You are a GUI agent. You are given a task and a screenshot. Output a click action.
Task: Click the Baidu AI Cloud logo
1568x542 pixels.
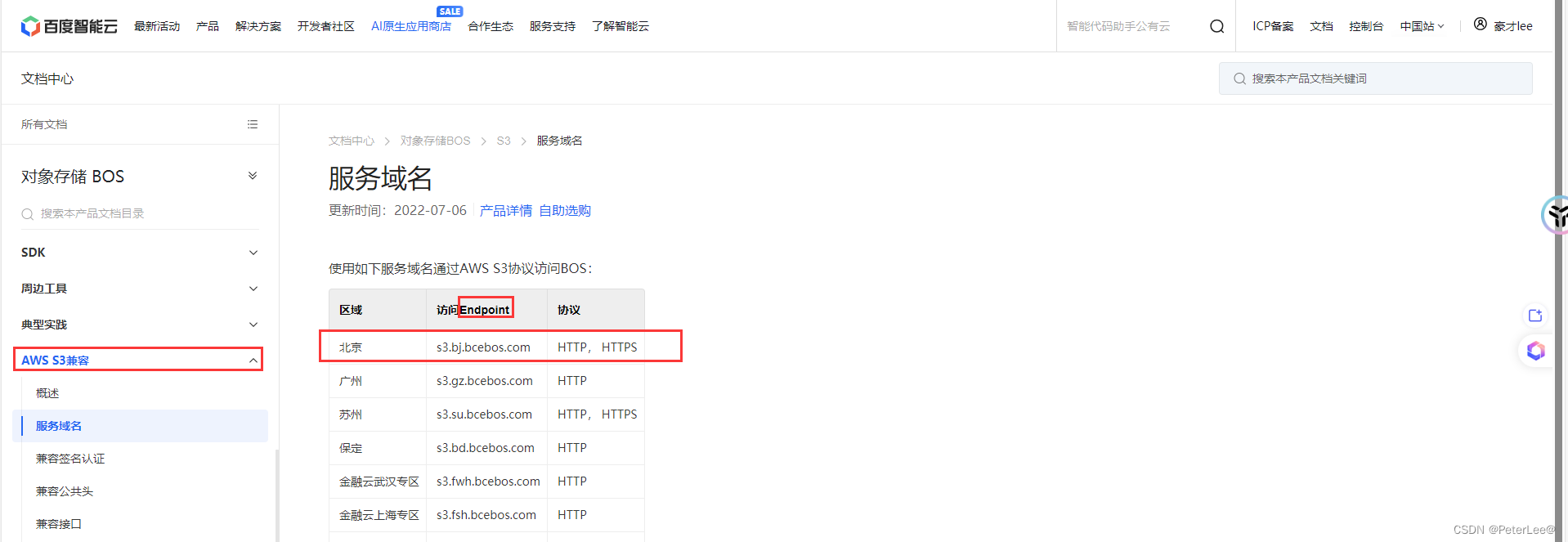[x=69, y=26]
